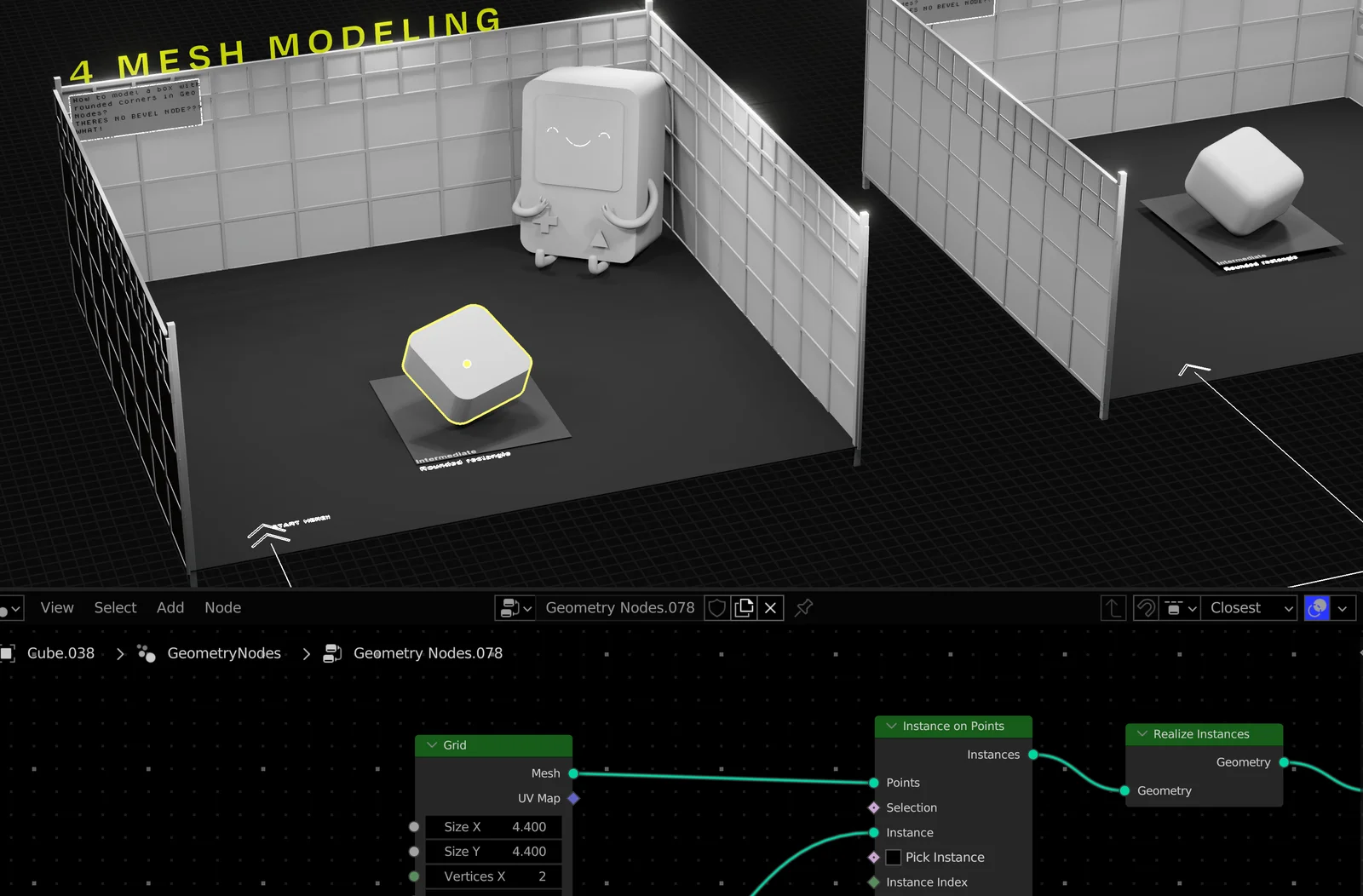Image resolution: width=1363 pixels, height=896 pixels.
Task: Open the node tree datablock browser icon
Action: pyautogui.click(x=515, y=607)
